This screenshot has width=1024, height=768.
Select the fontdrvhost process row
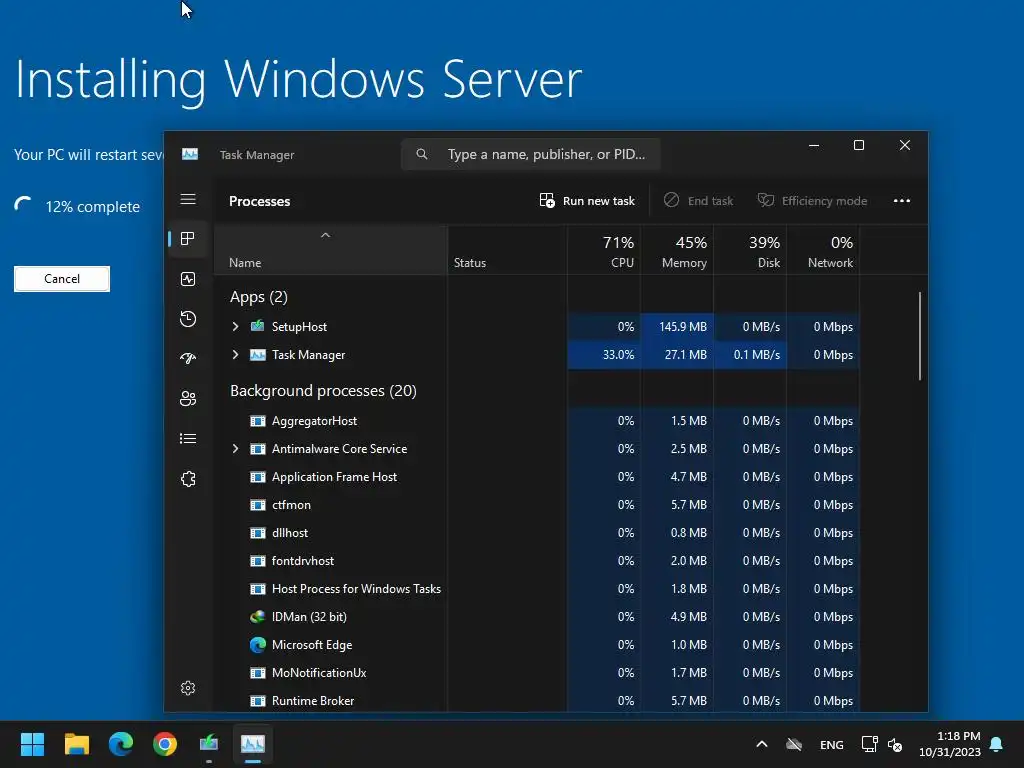click(x=537, y=560)
